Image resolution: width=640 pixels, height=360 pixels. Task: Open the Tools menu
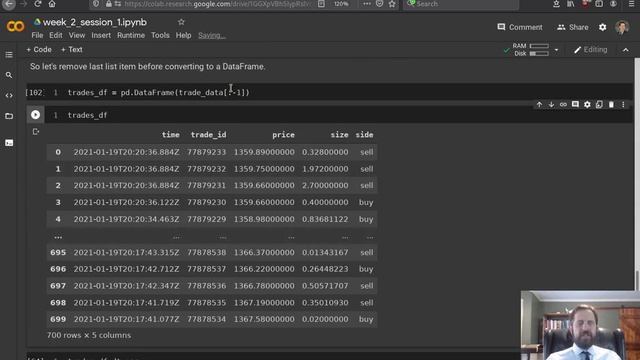(x=160, y=36)
